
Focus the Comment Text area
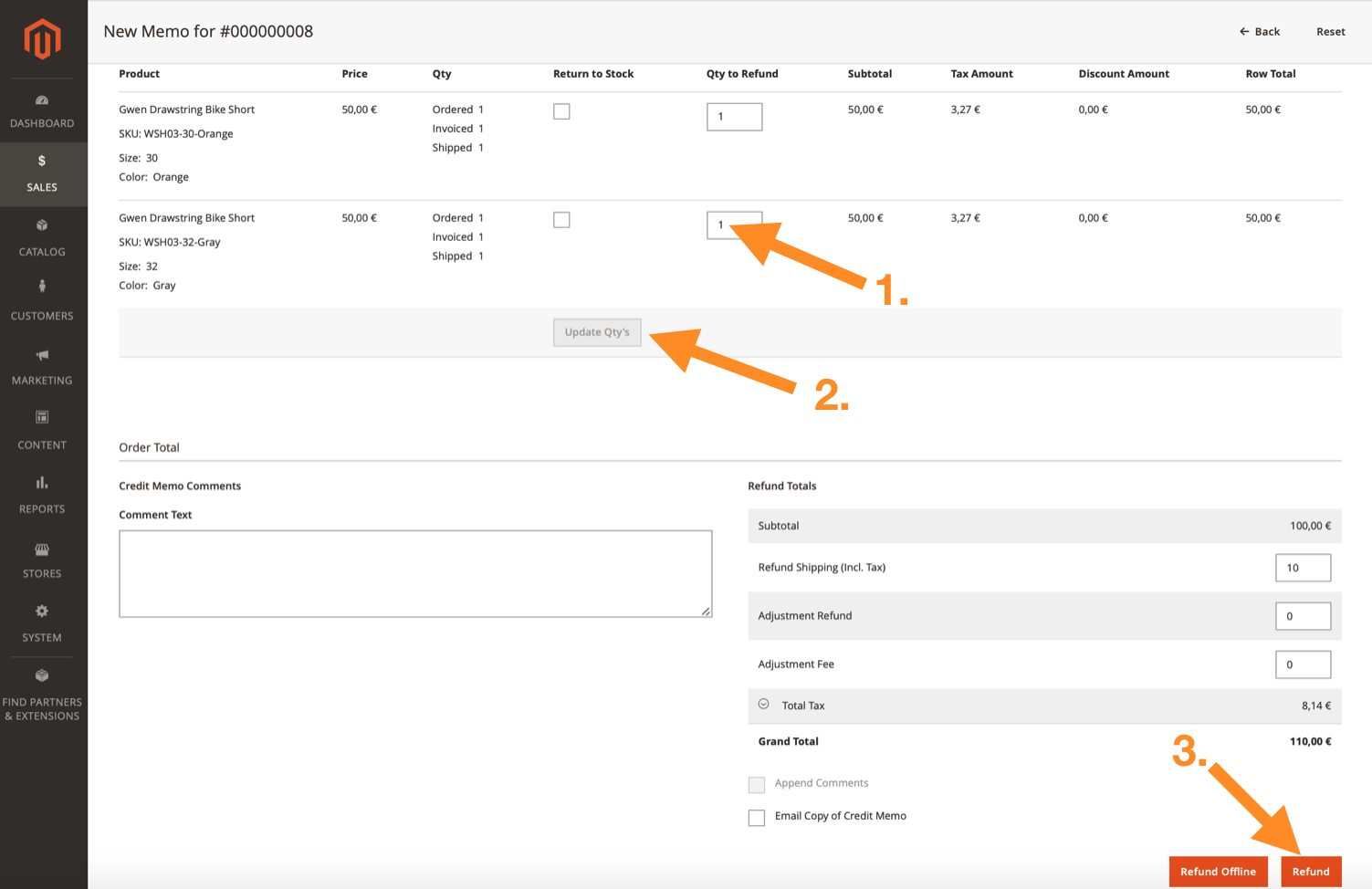pos(415,574)
